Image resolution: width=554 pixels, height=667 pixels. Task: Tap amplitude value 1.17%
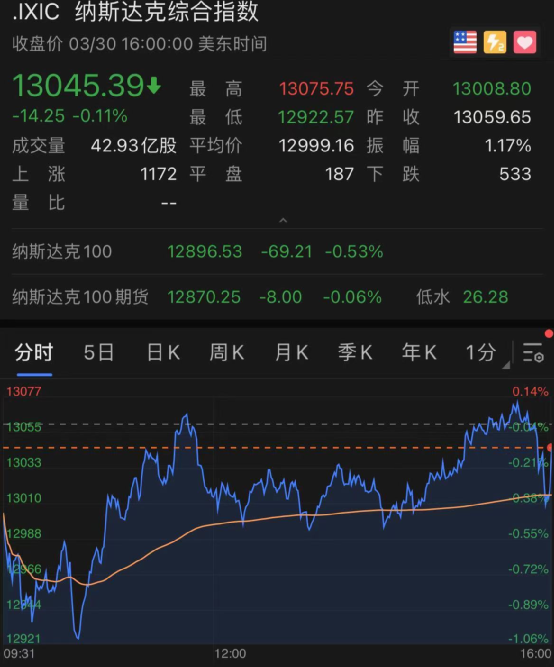508,145
